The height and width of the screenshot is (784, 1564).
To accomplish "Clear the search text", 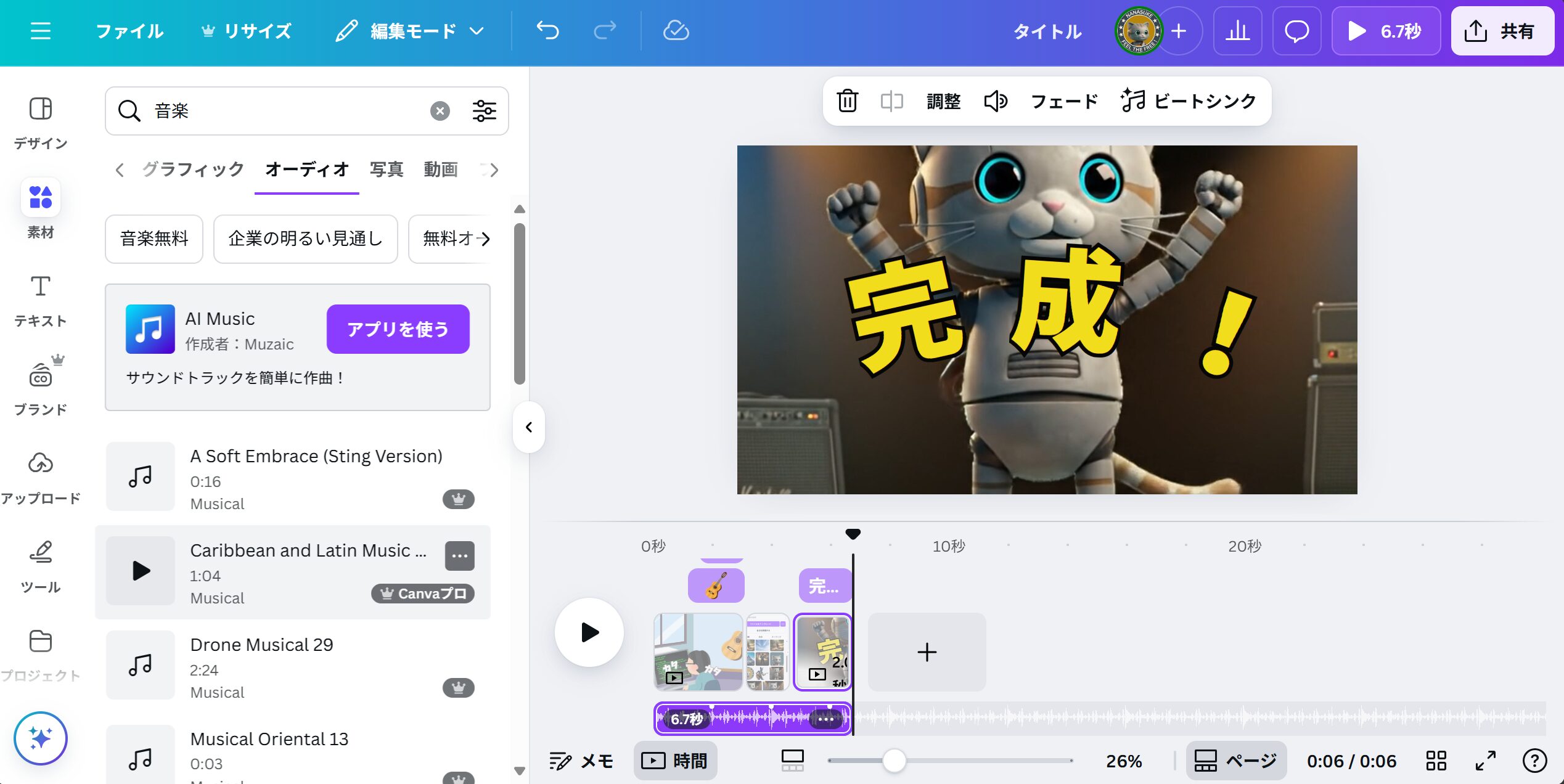I will click(x=440, y=111).
